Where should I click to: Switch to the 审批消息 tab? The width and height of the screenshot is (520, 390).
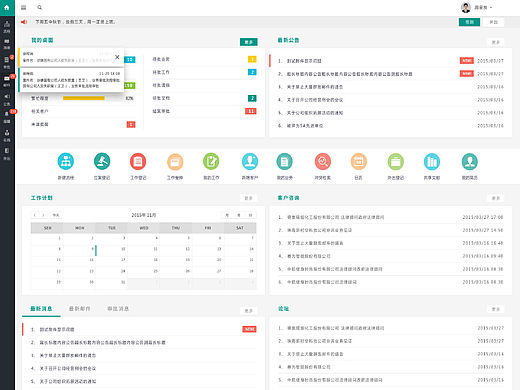118,309
